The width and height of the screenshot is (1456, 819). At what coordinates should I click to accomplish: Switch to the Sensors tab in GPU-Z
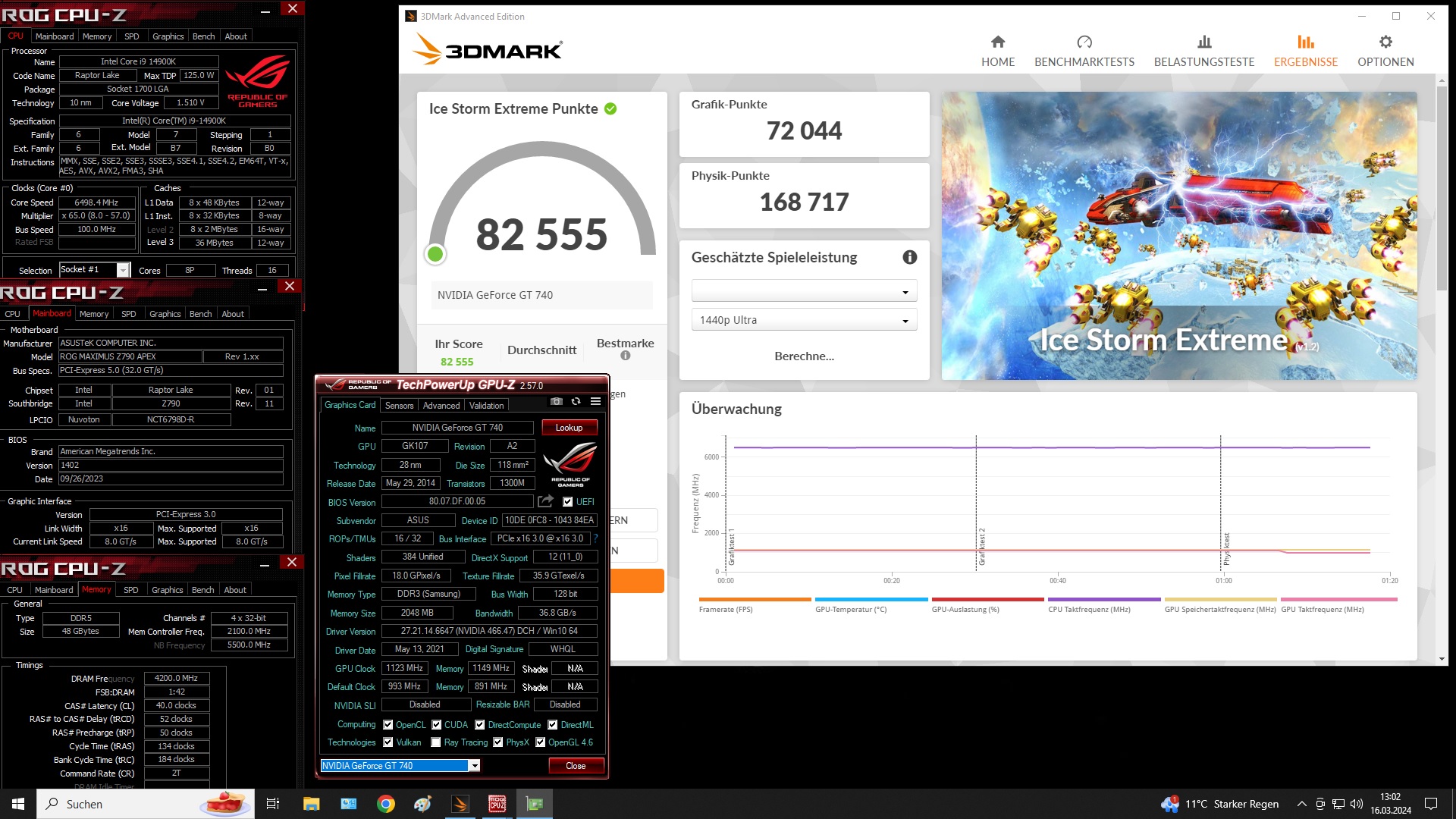(400, 406)
